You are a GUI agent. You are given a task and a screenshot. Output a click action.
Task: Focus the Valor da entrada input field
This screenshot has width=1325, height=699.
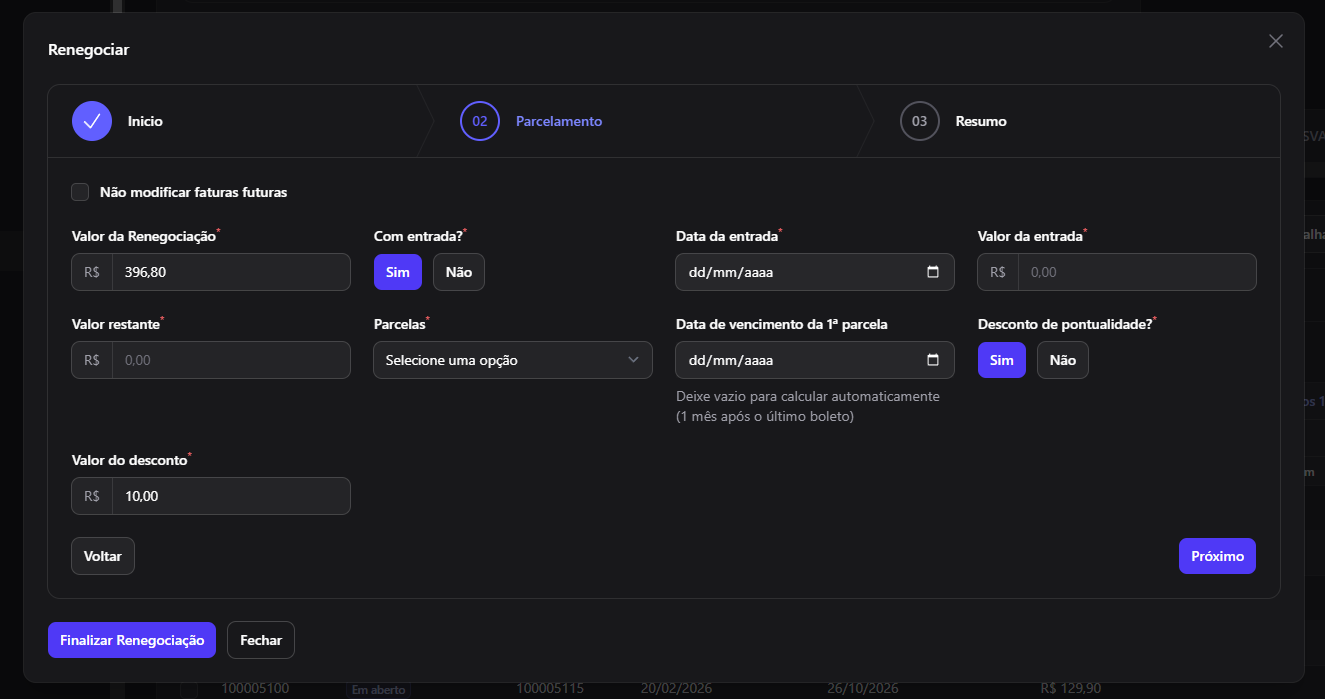[1137, 272]
